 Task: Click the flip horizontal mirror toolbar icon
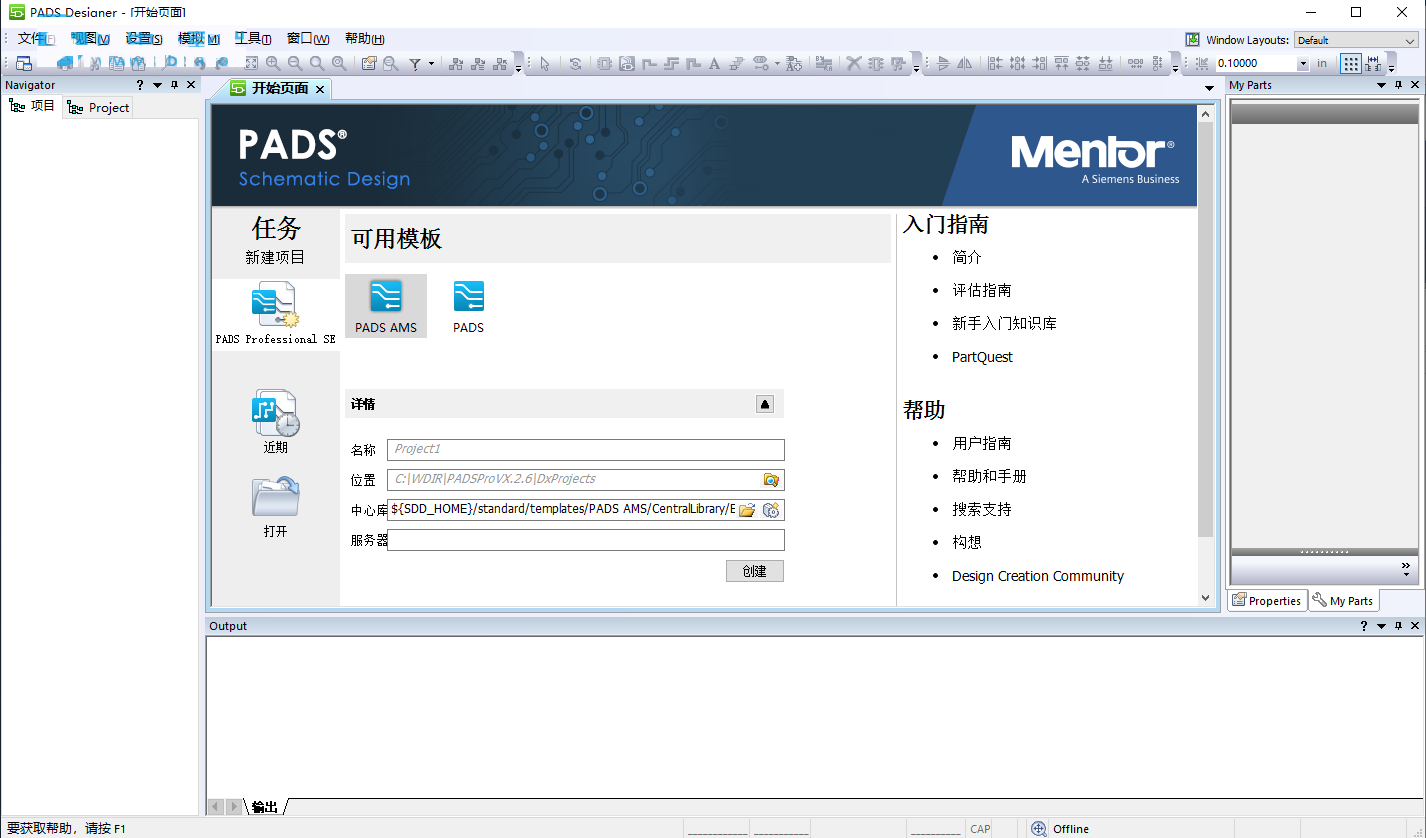pyautogui.click(x=965, y=63)
